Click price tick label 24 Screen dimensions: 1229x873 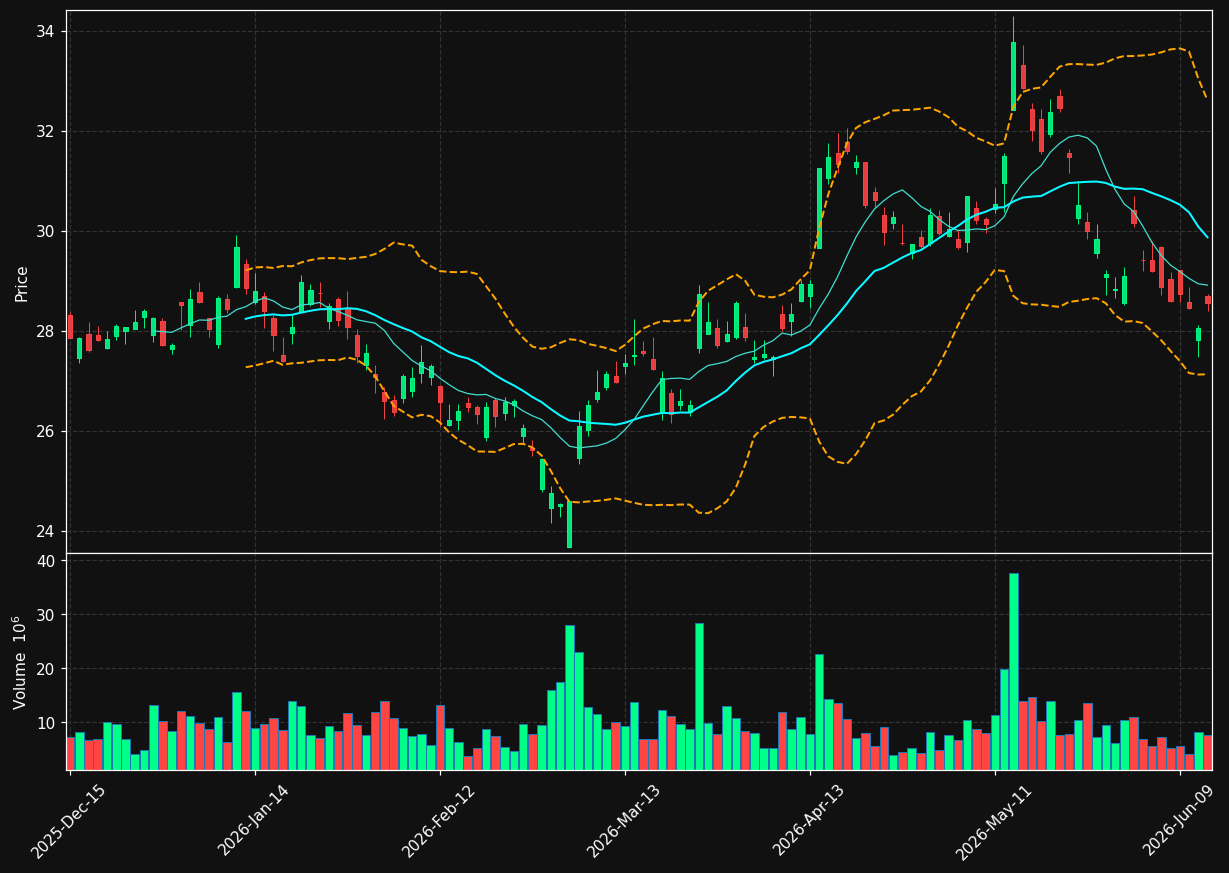point(47,532)
